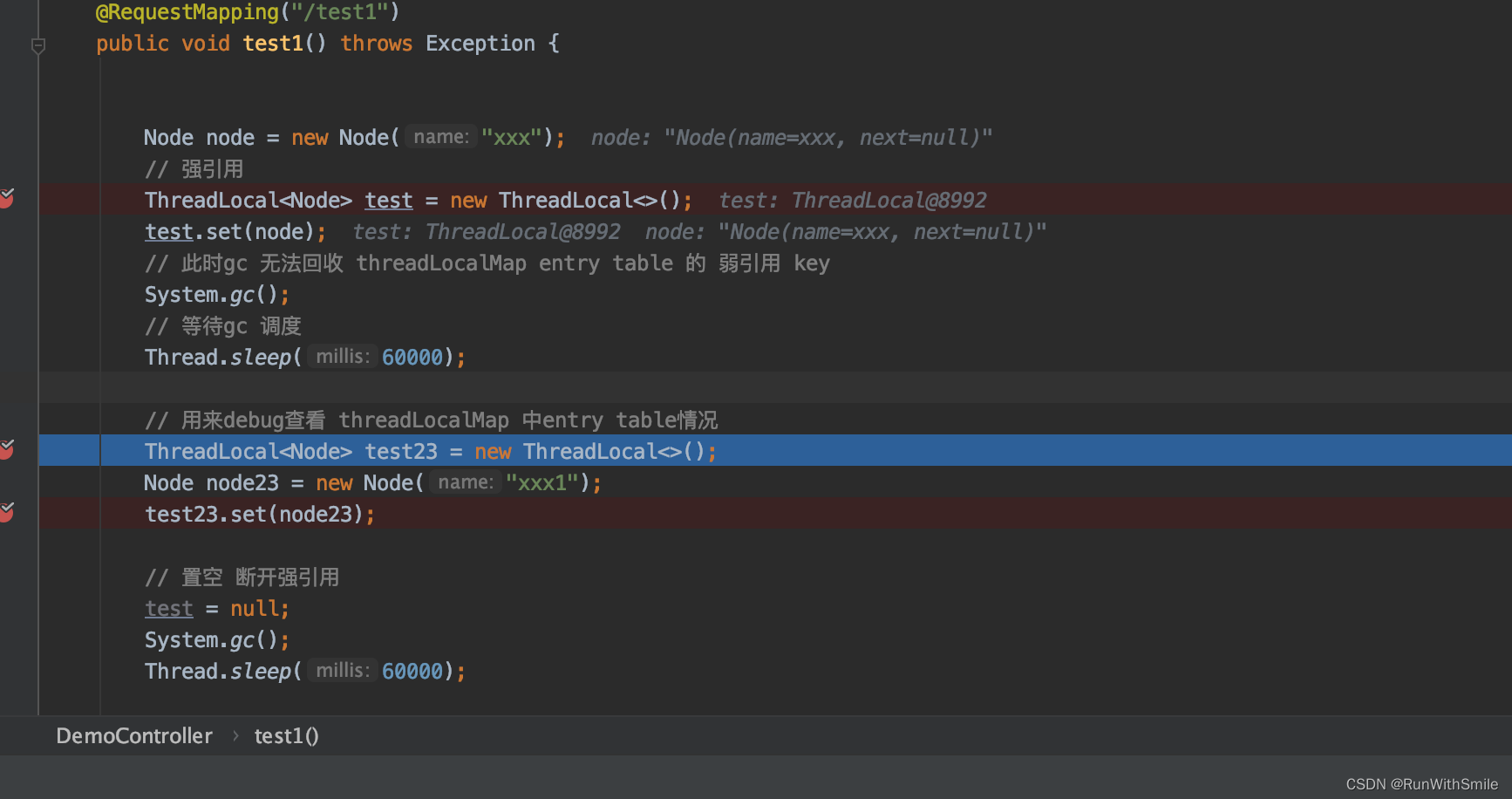The height and width of the screenshot is (799, 1512).
Task: Click node23 variable declaration
Action: click(x=242, y=483)
